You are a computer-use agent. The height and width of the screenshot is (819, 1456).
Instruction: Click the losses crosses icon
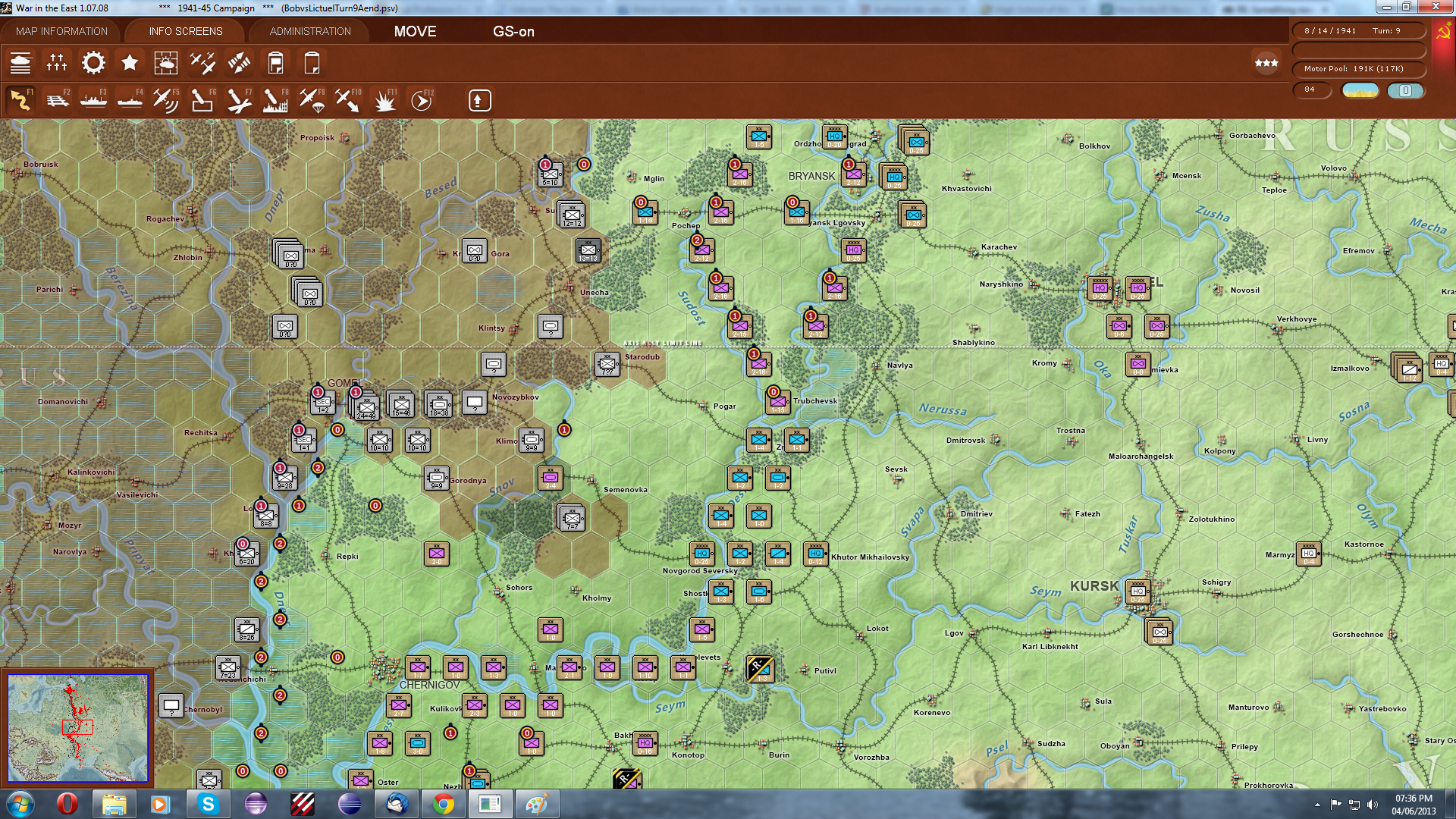point(57,63)
